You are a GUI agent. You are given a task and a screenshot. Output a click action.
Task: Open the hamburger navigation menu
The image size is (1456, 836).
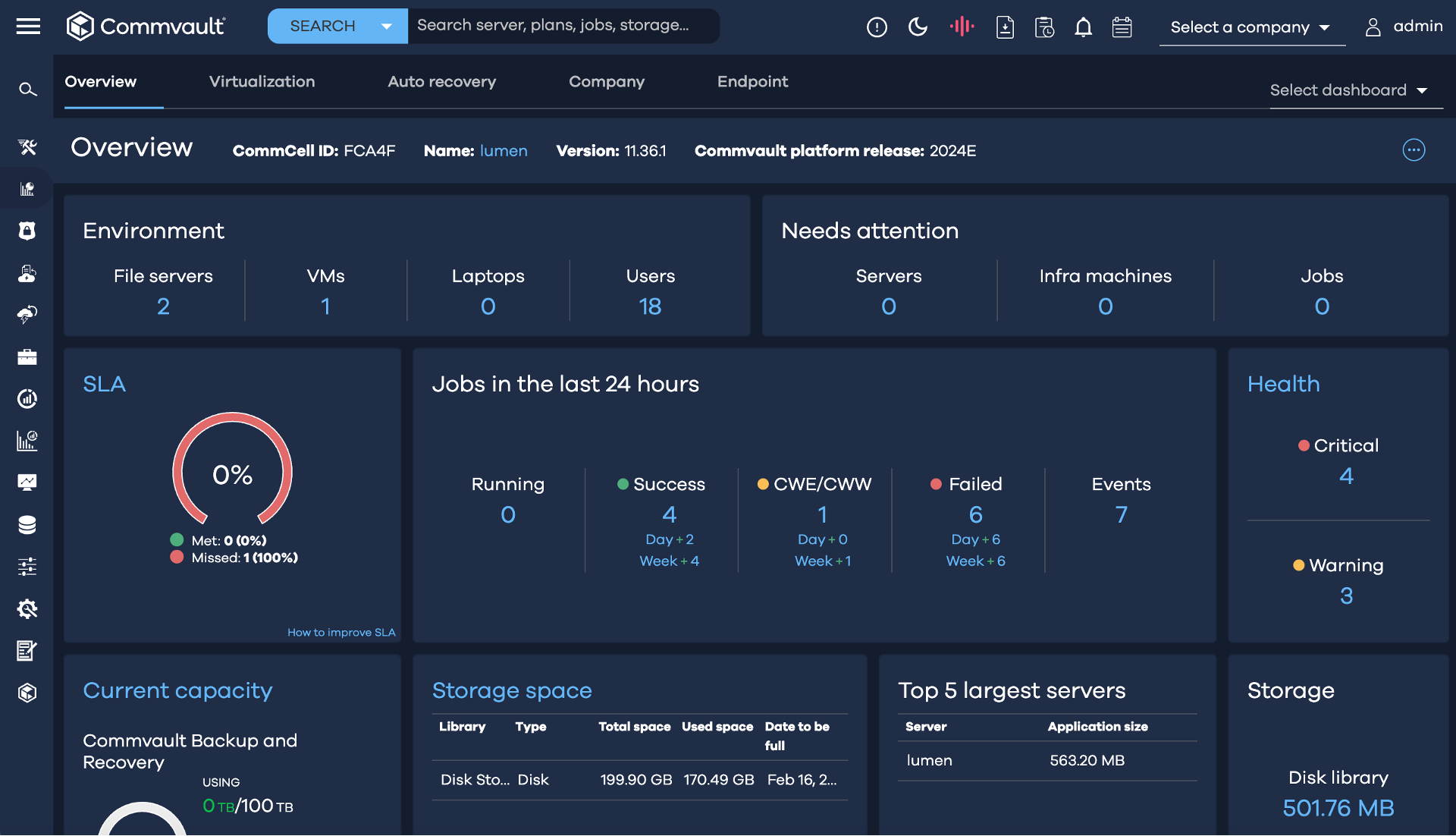click(x=28, y=27)
